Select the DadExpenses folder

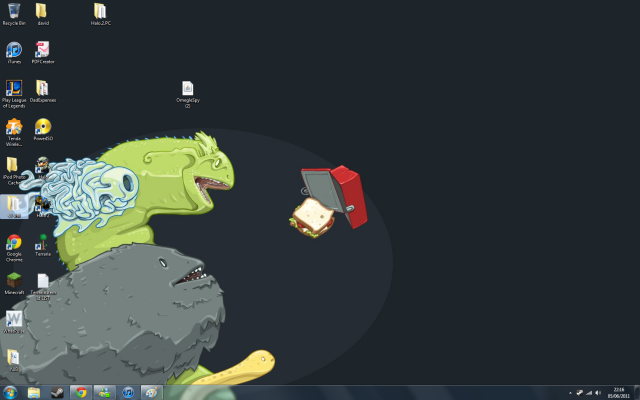click(x=42, y=89)
